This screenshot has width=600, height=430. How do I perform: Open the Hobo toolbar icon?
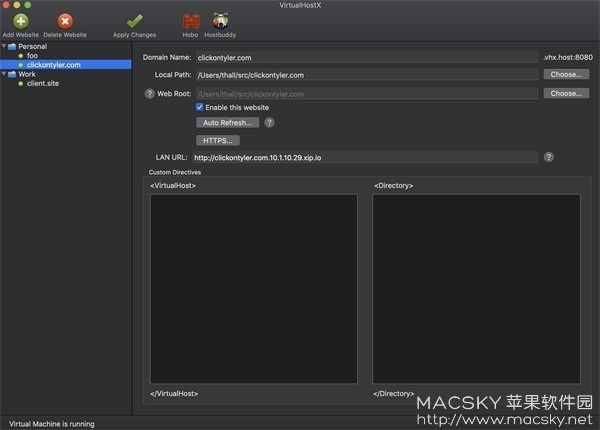click(191, 21)
